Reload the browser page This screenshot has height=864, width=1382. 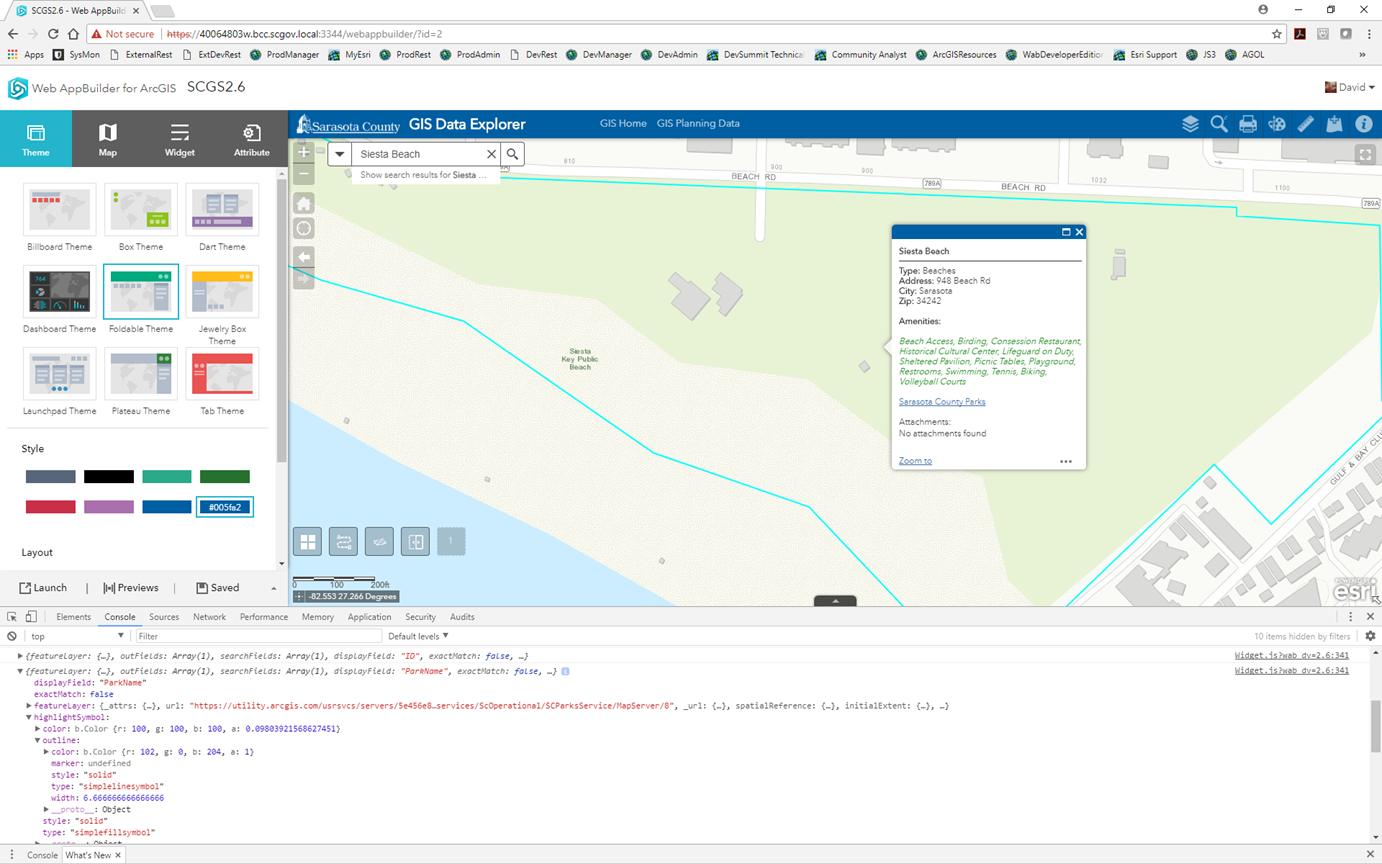[54, 33]
